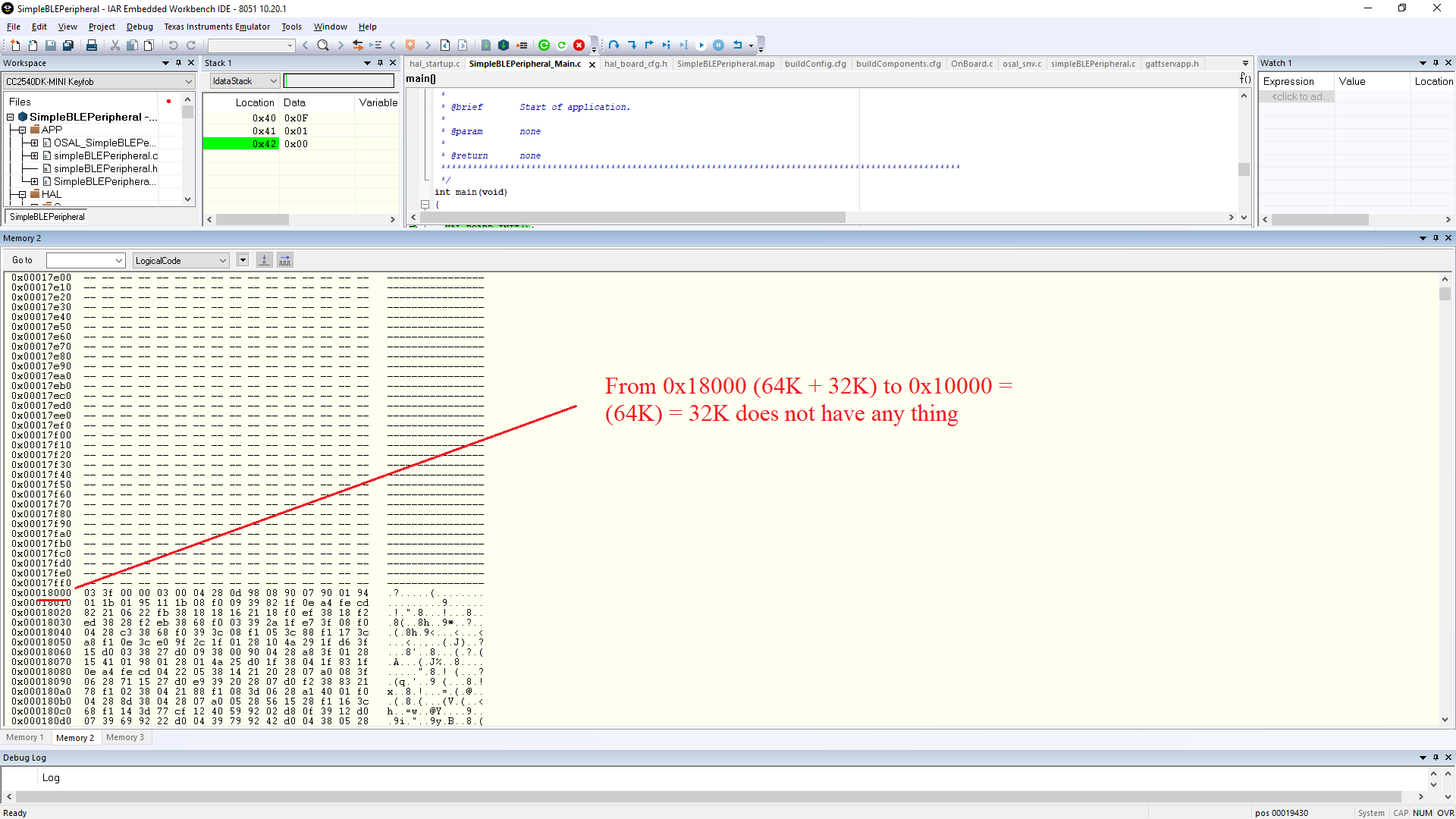Image resolution: width=1456 pixels, height=819 pixels.
Task: Collapse the main function fold marker
Action: (425, 205)
